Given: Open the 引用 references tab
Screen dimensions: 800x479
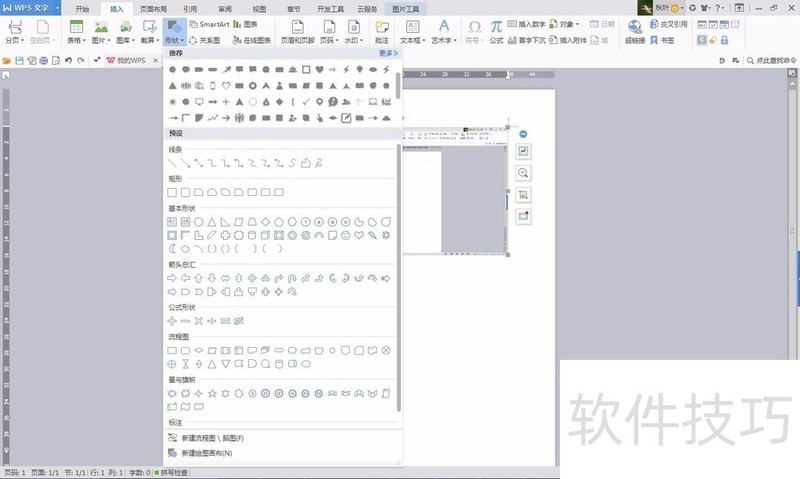Looking at the screenshot, I should [190, 9].
